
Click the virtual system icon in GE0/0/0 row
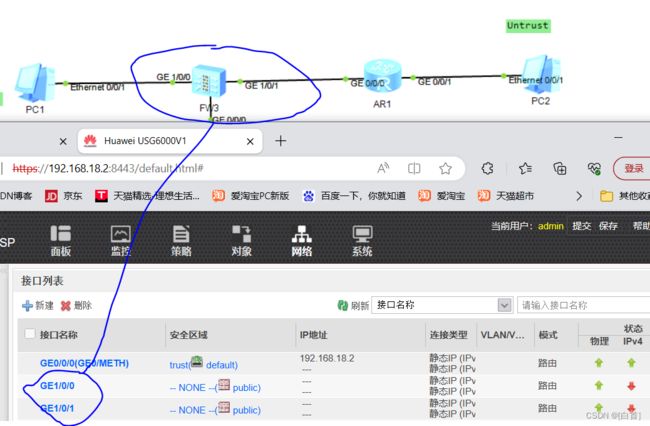tap(196, 362)
